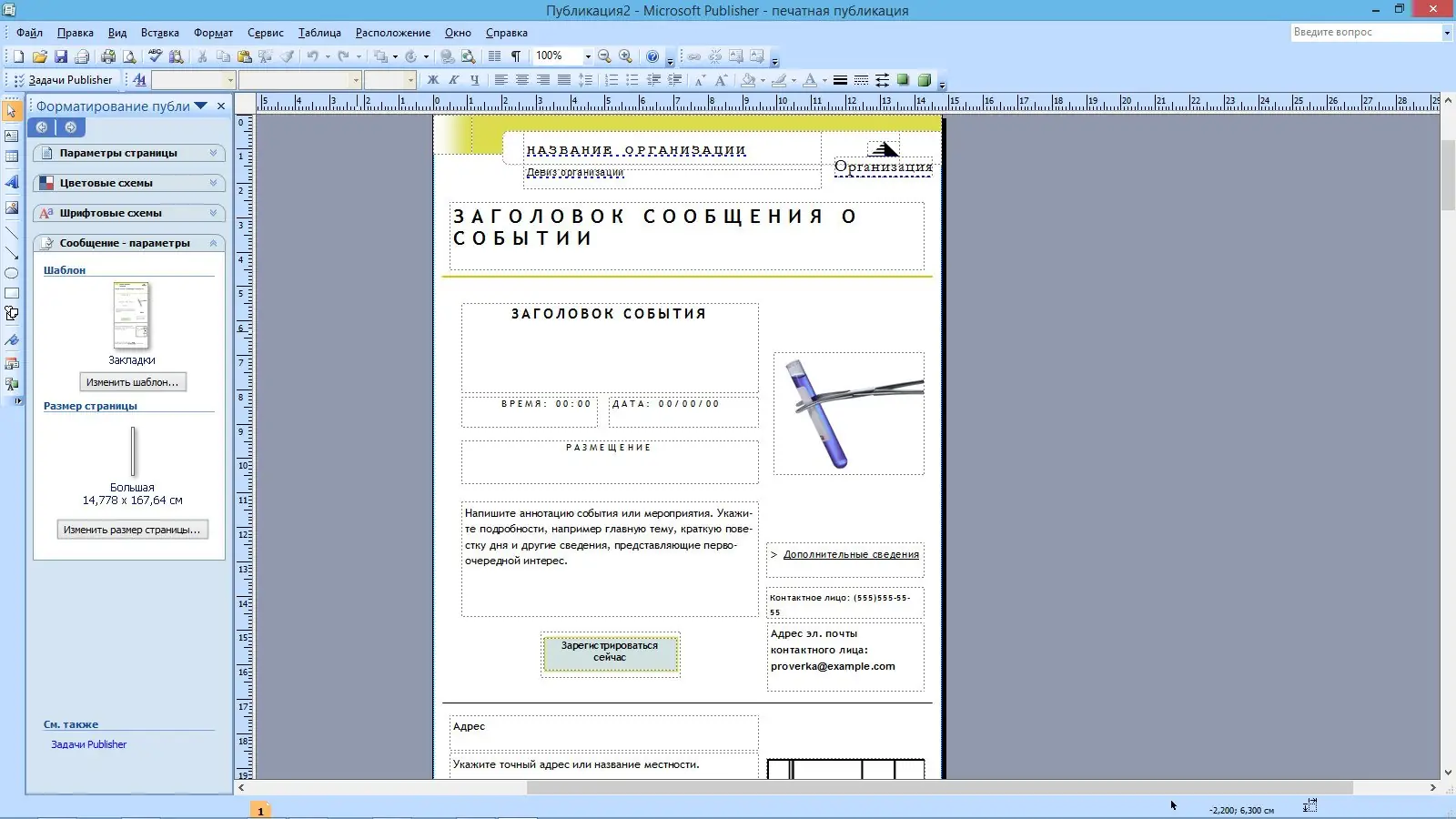Run the ABC spelling check
The height and width of the screenshot is (819, 1456).
155,56
